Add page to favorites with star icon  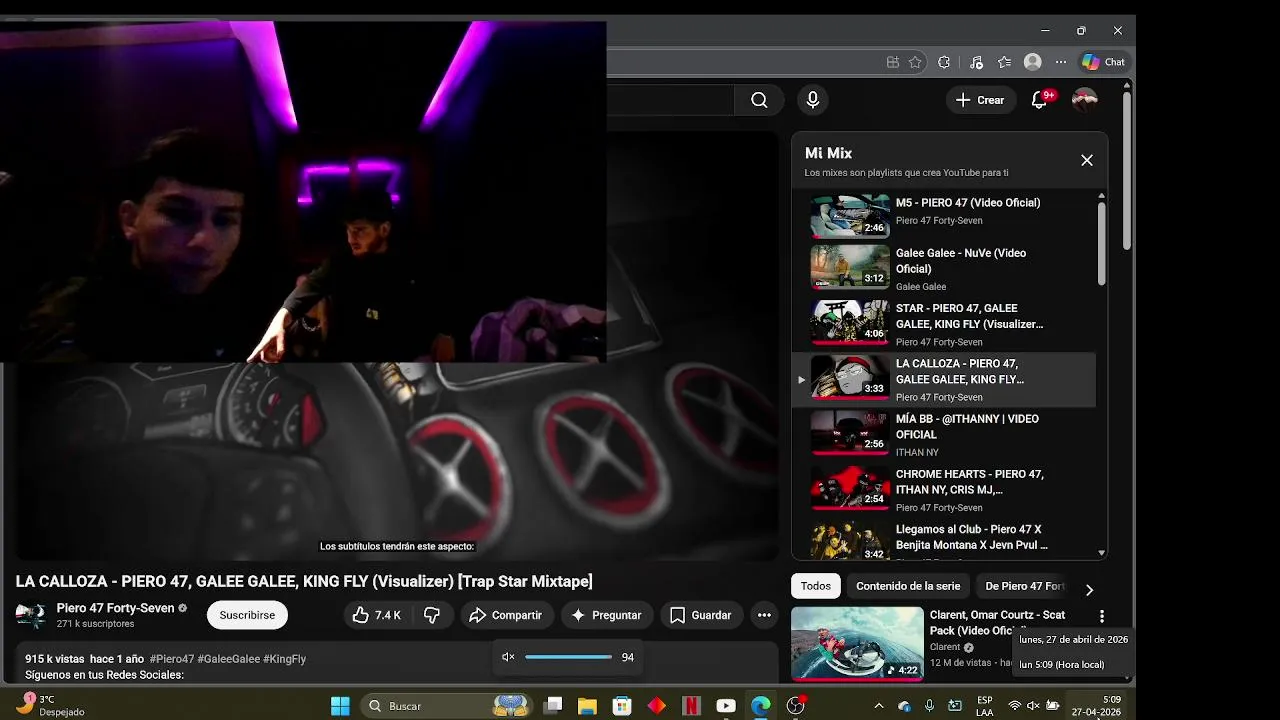pos(915,62)
